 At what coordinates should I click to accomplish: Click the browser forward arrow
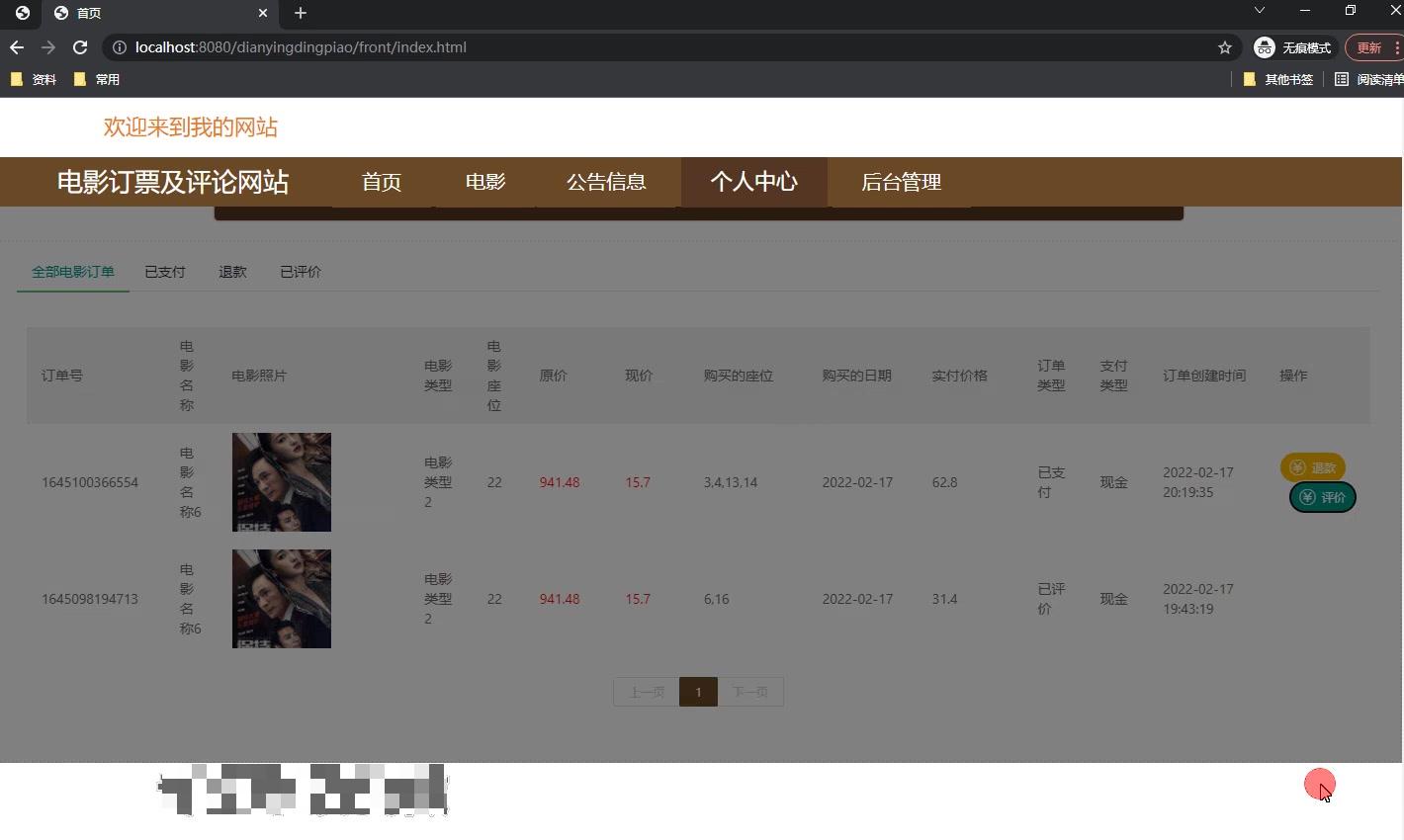tap(48, 47)
